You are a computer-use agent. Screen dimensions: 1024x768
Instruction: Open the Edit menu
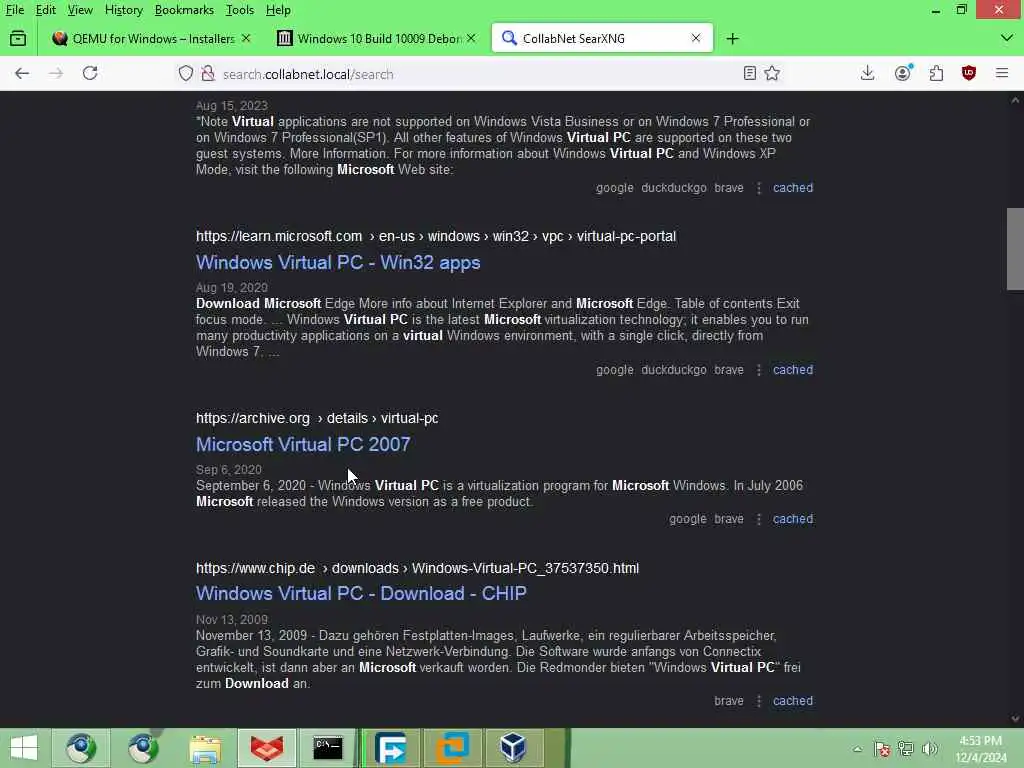(46, 10)
